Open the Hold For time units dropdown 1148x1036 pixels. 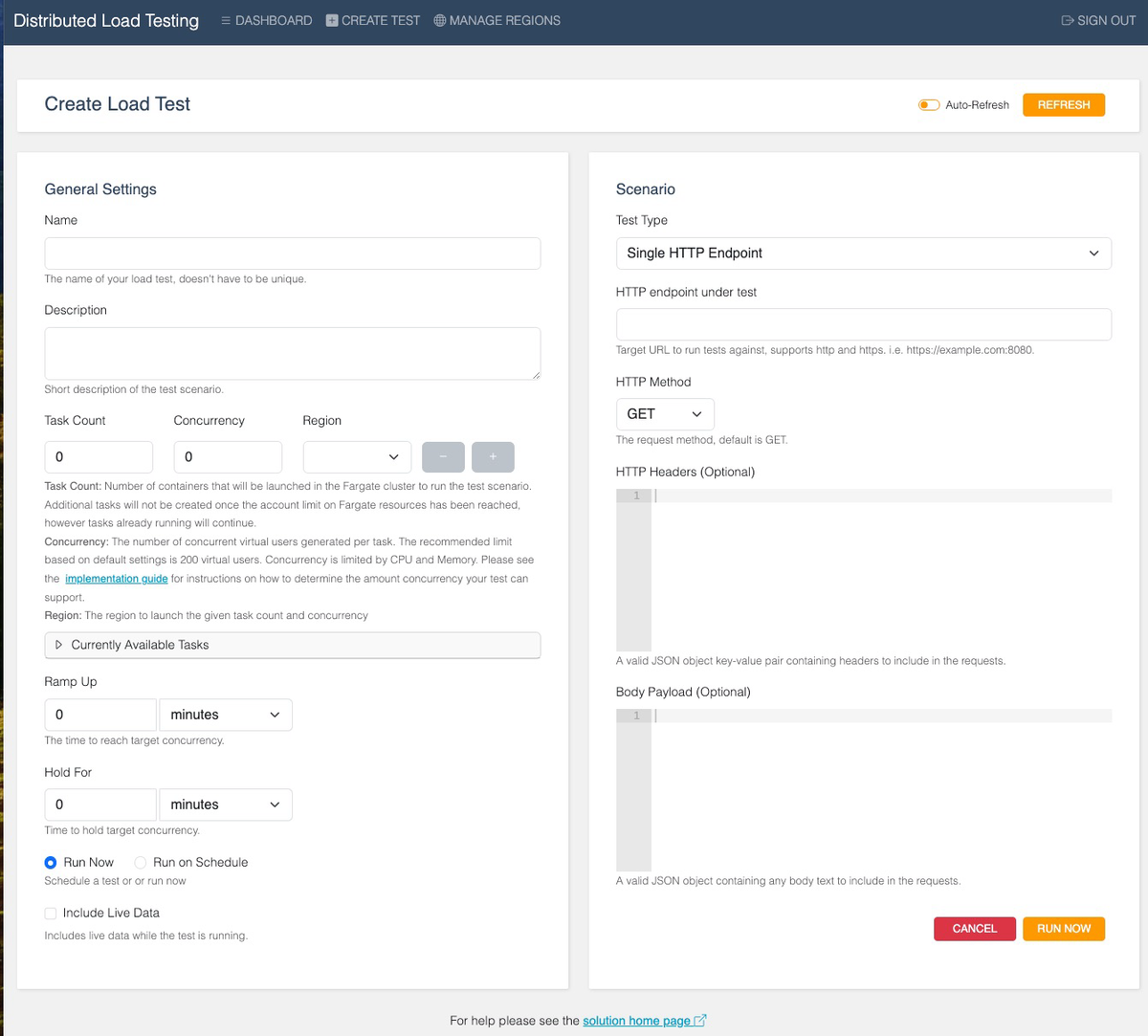[x=225, y=804]
